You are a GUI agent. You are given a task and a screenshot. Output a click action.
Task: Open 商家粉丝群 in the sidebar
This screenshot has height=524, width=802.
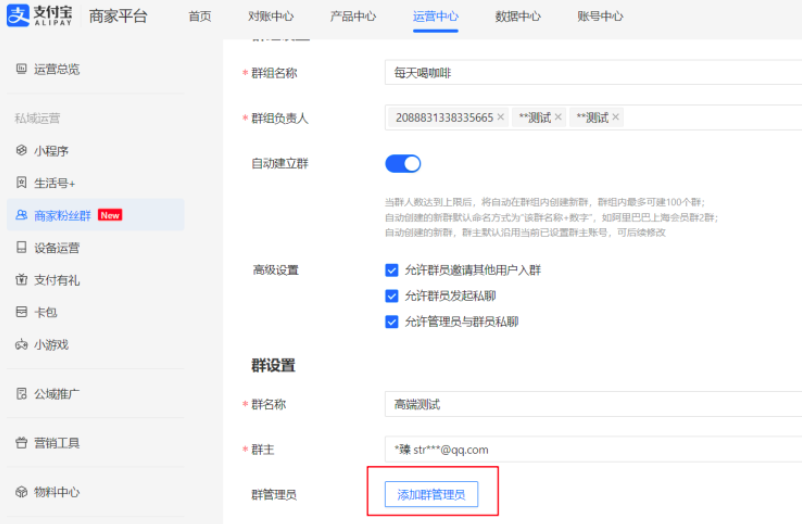click(62, 215)
